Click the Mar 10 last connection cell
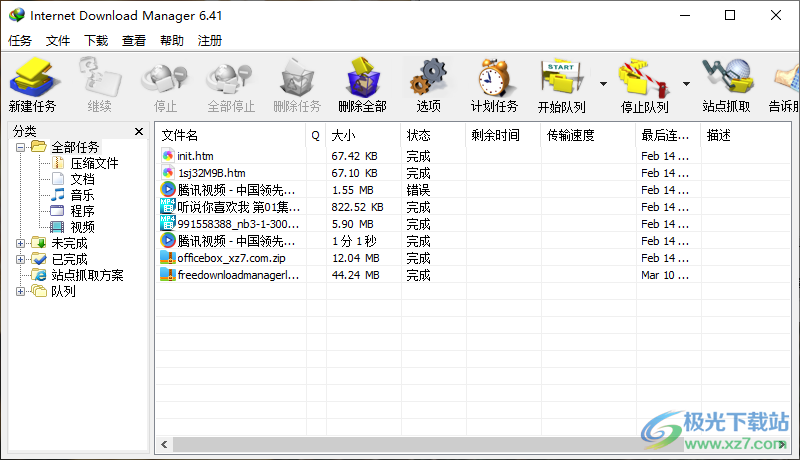The width and height of the screenshot is (800, 460). 665,275
